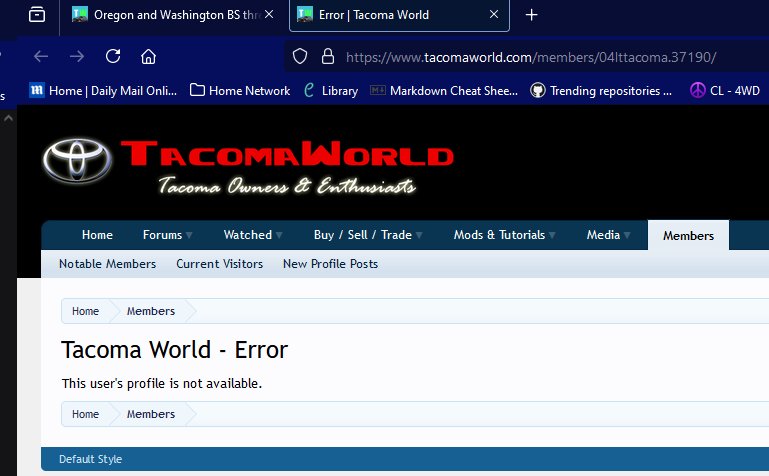This screenshot has width=769, height=476.
Task: Expand the Forums dropdown arrow
Action: 189,235
